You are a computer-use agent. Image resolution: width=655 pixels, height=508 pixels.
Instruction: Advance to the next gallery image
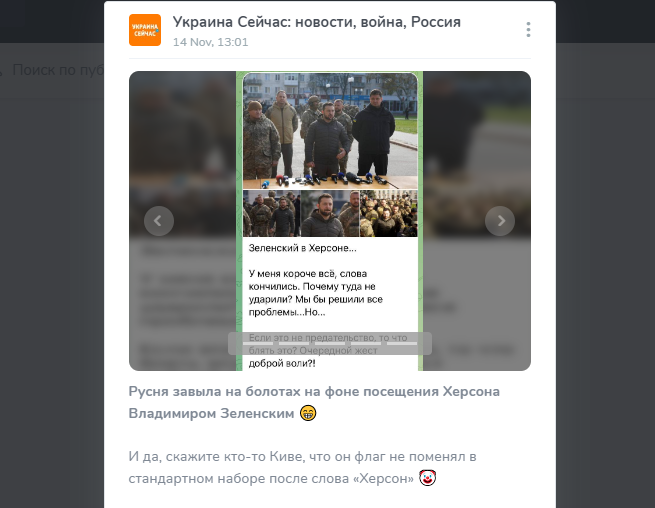[500, 221]
